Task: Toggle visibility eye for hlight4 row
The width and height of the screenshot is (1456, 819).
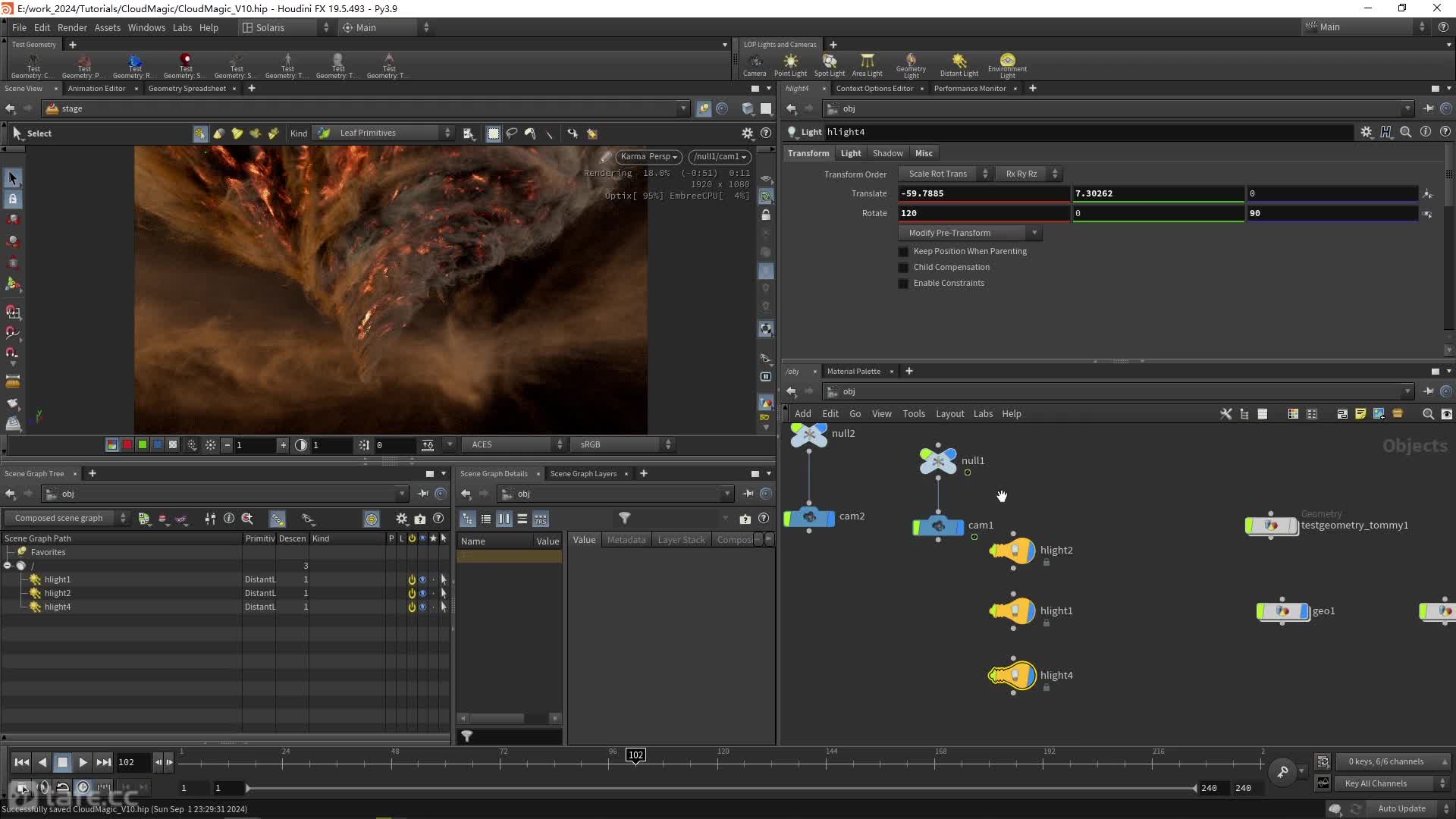Action: click(x=422, y=607)
